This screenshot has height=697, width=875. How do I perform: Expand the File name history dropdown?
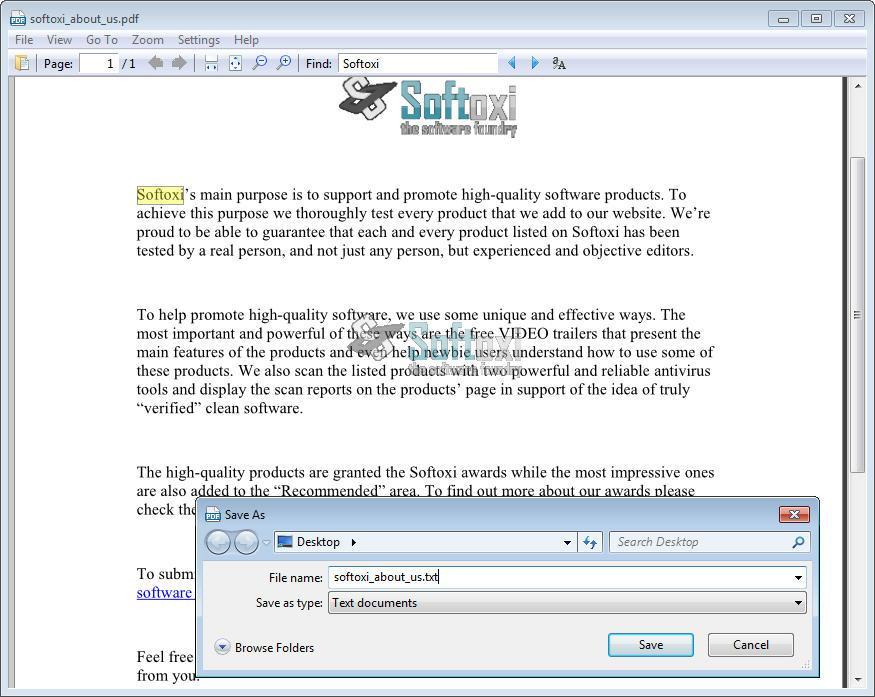[x=799, y=578]
